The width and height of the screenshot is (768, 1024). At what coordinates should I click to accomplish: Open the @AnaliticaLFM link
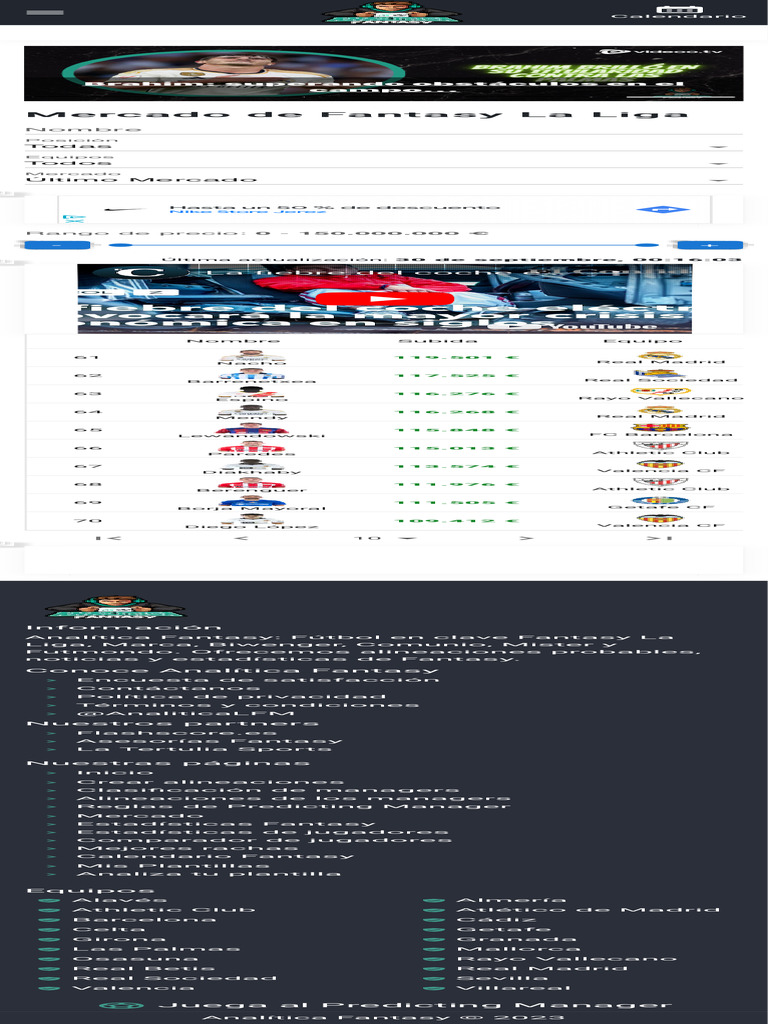click(185, 714)
